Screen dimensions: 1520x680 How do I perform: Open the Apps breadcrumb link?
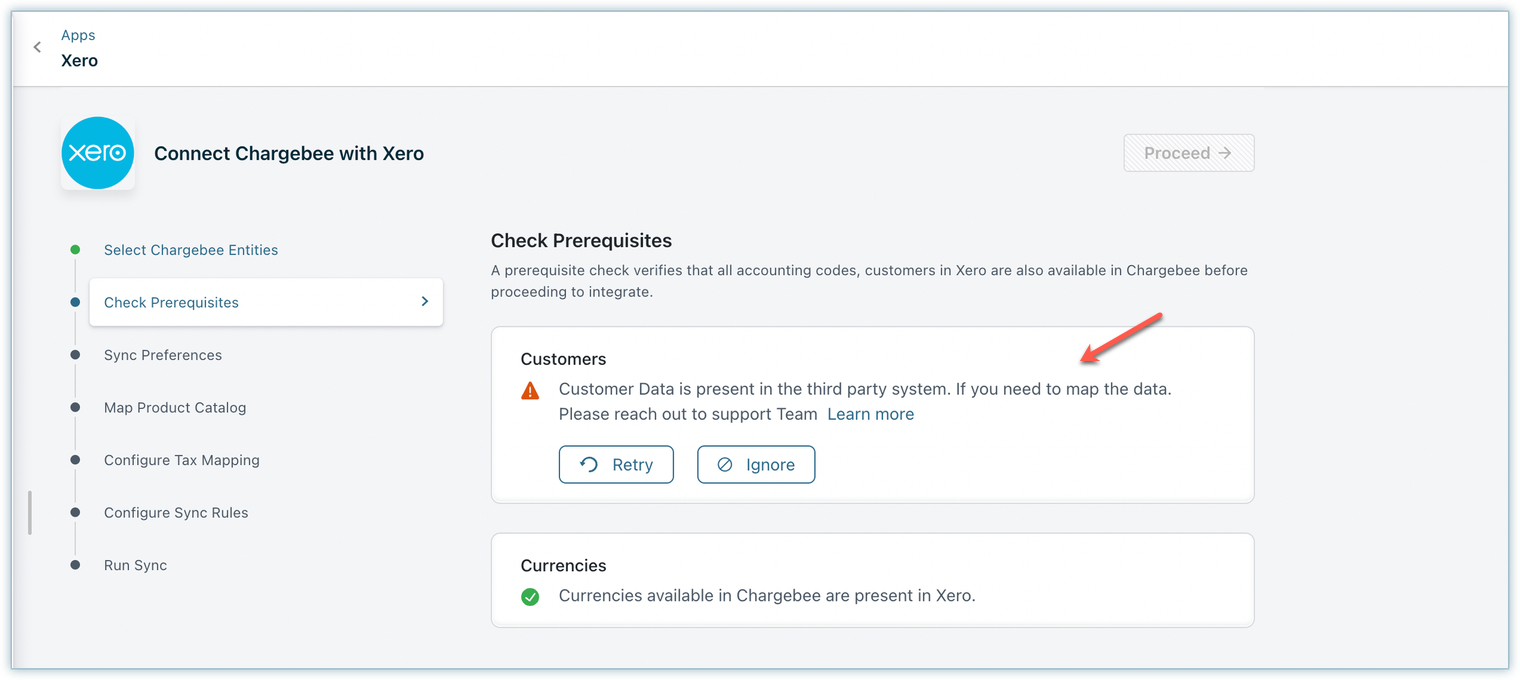(78, 35)
